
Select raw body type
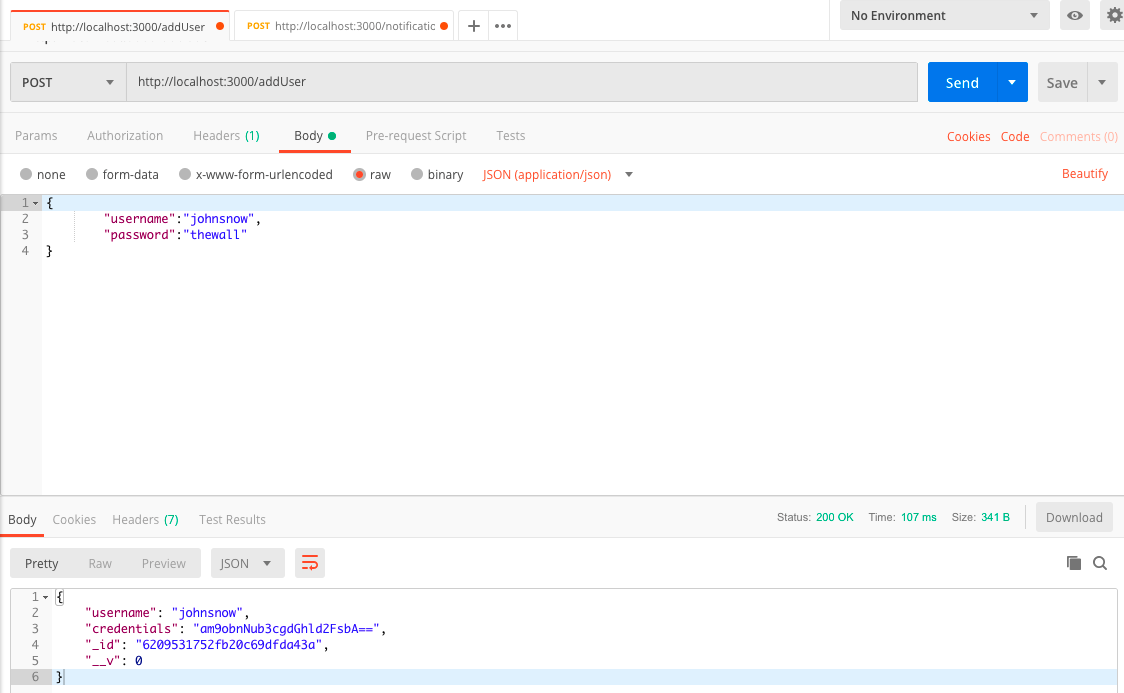tap(359, 174)
